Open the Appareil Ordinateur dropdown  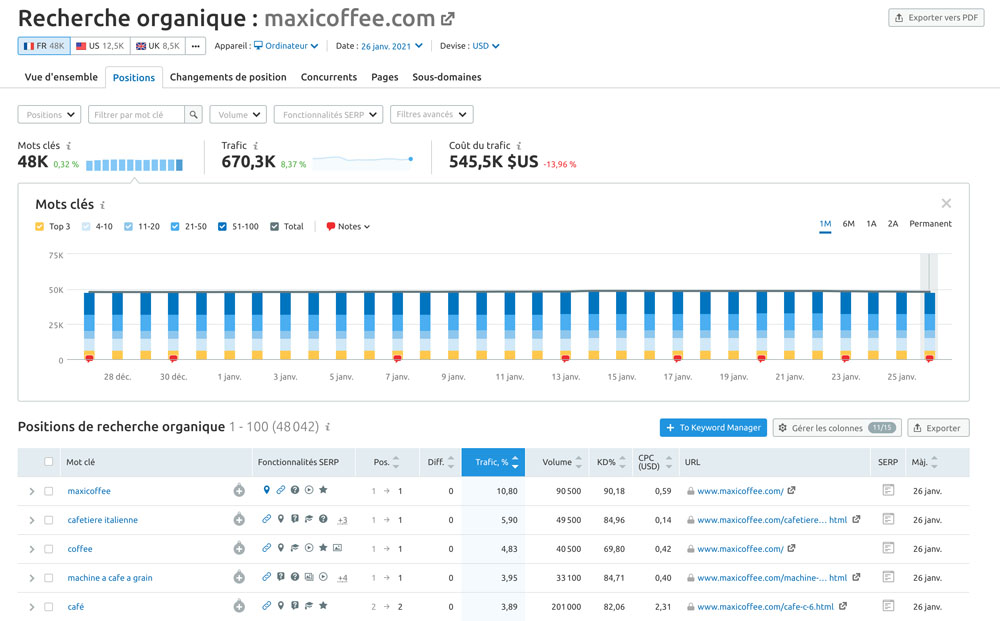[286, 46]
